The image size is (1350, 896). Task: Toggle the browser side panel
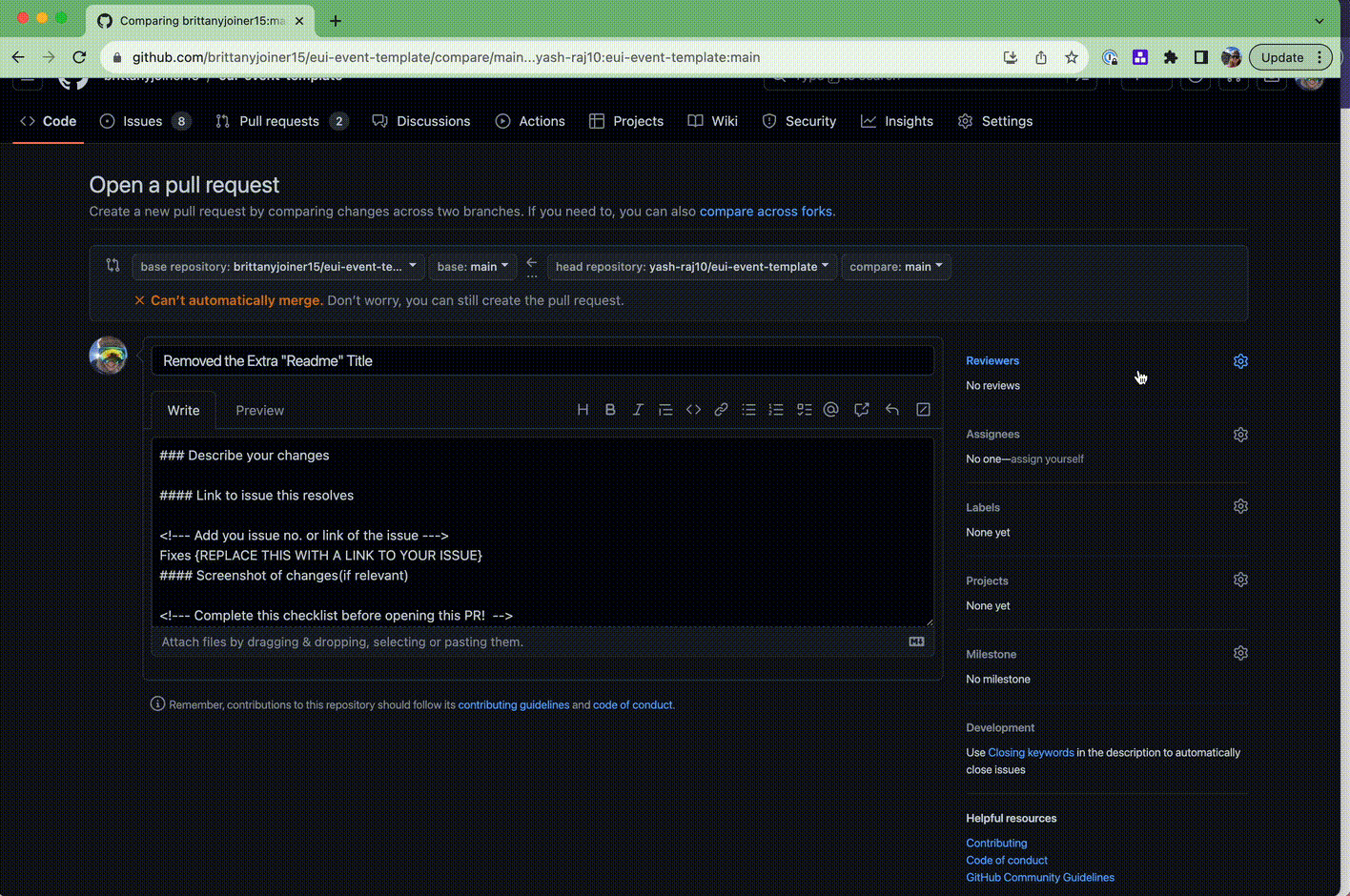1201,57
